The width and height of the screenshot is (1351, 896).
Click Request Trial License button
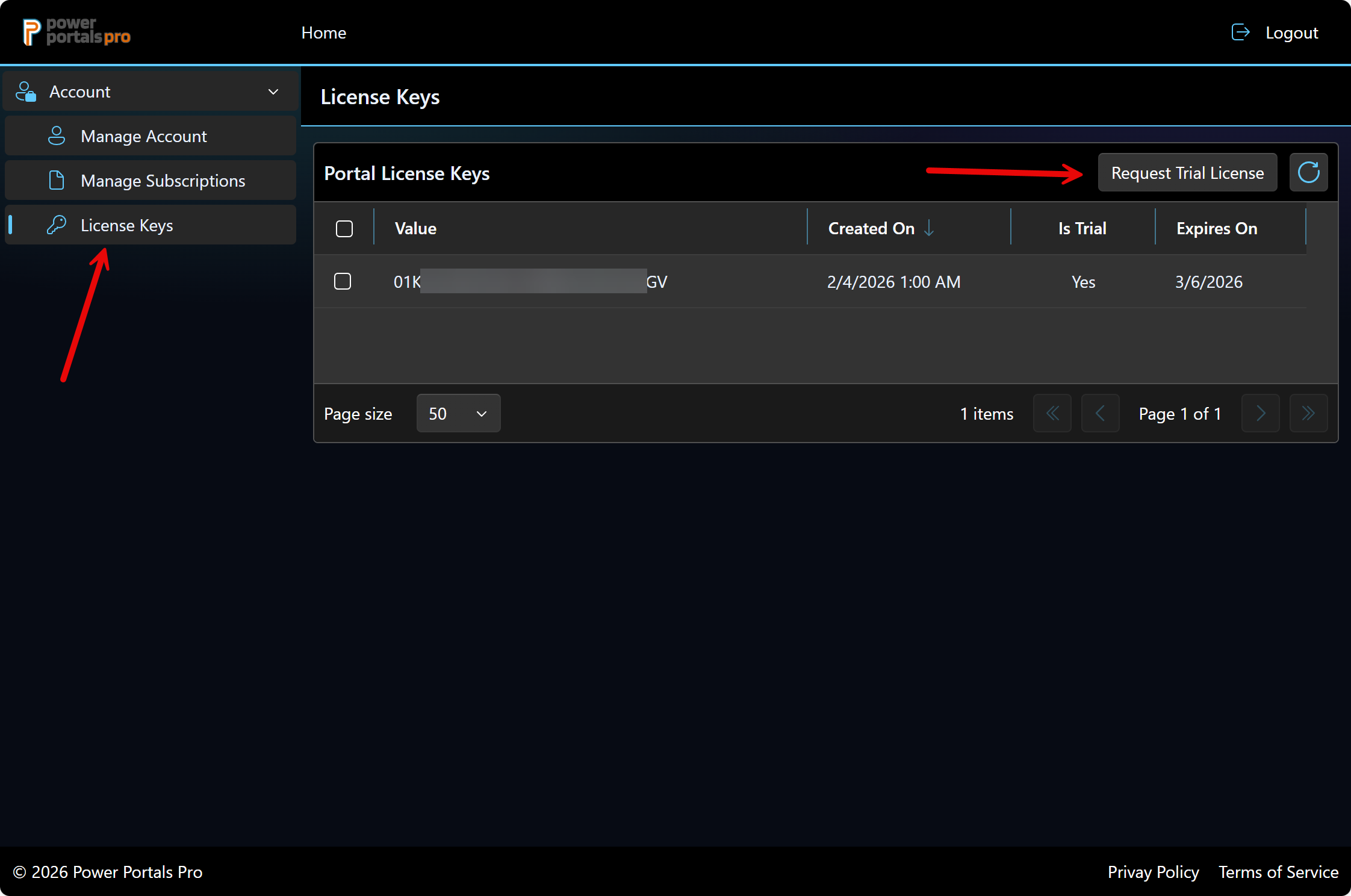[1187, 173]
